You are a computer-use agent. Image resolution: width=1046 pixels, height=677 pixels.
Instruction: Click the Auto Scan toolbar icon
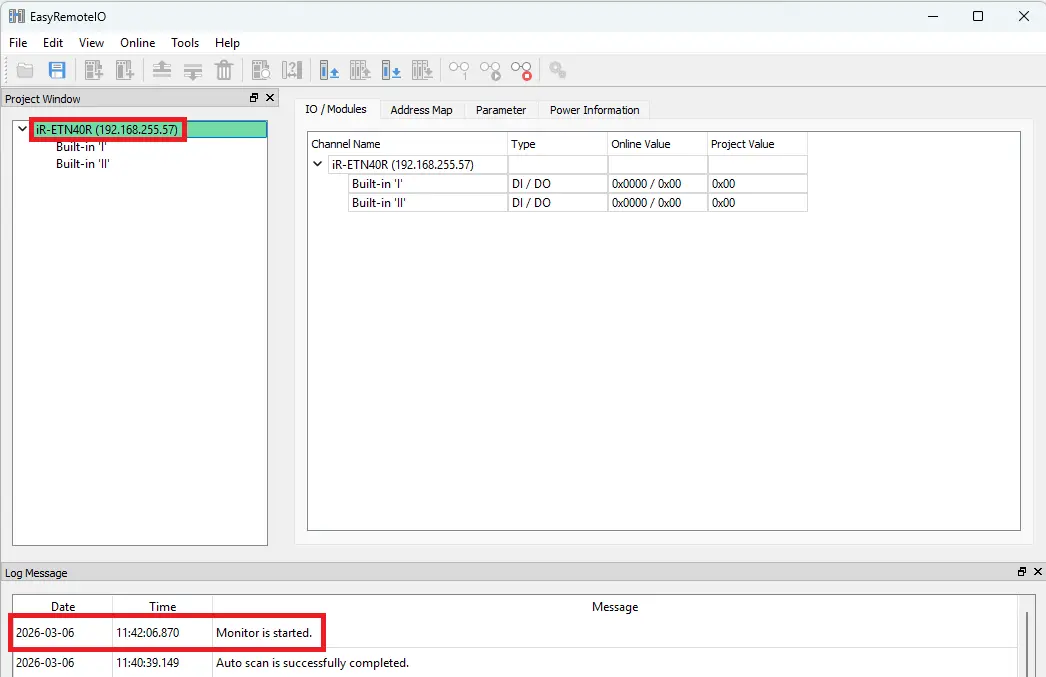(260, 70)
